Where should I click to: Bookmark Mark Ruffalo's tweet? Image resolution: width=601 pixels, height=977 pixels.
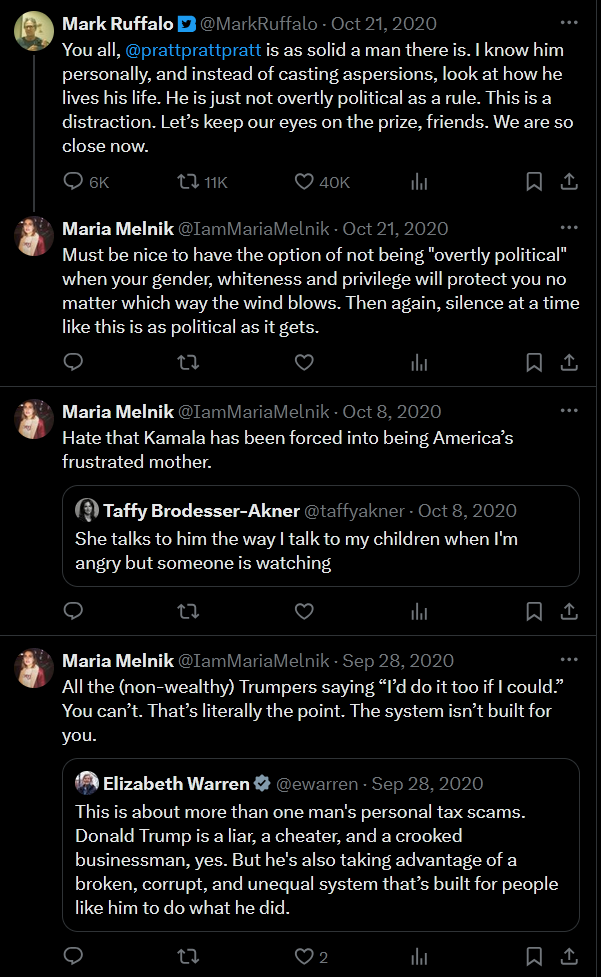(x=534, y=181)
